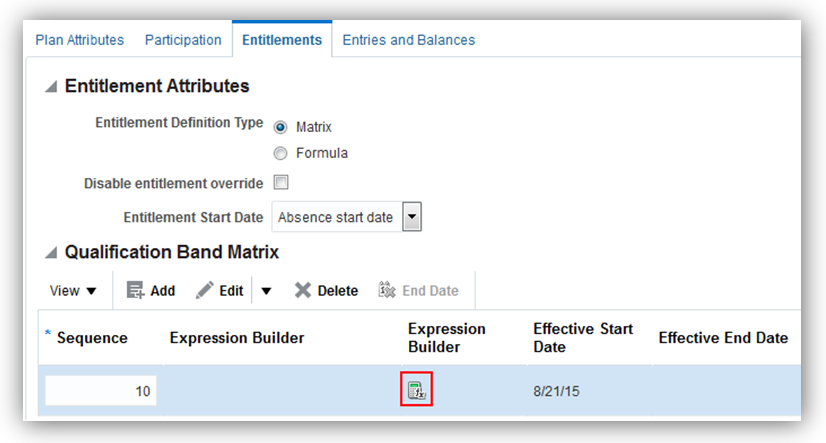Select the Formula radio button
826x443 pixels.
click(x=280, y=153)
